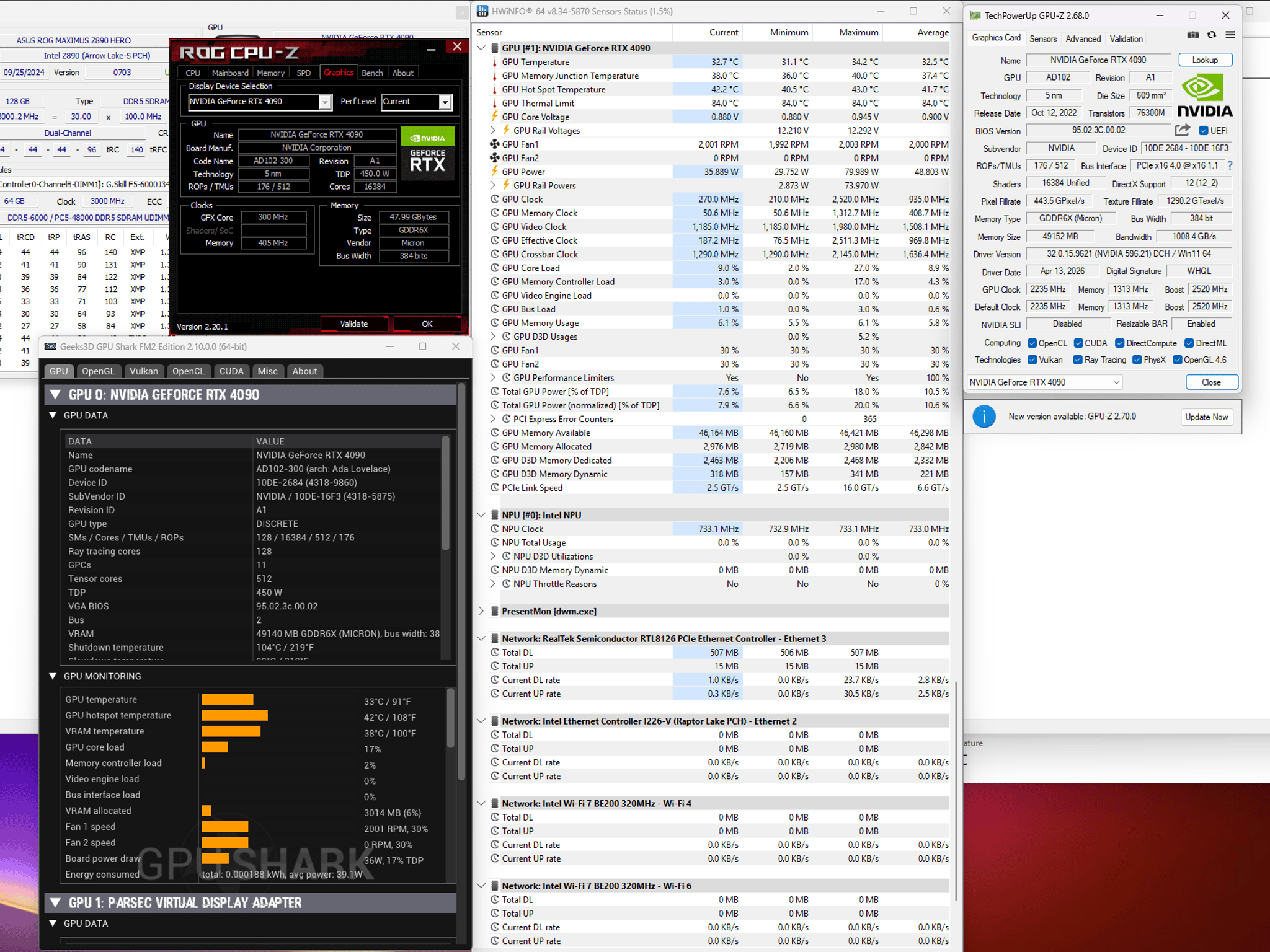This screenshot has width=1270, height=952.
Task: Click the GeForce RTX logo in CPU-Z
Action: click(427, 152)
